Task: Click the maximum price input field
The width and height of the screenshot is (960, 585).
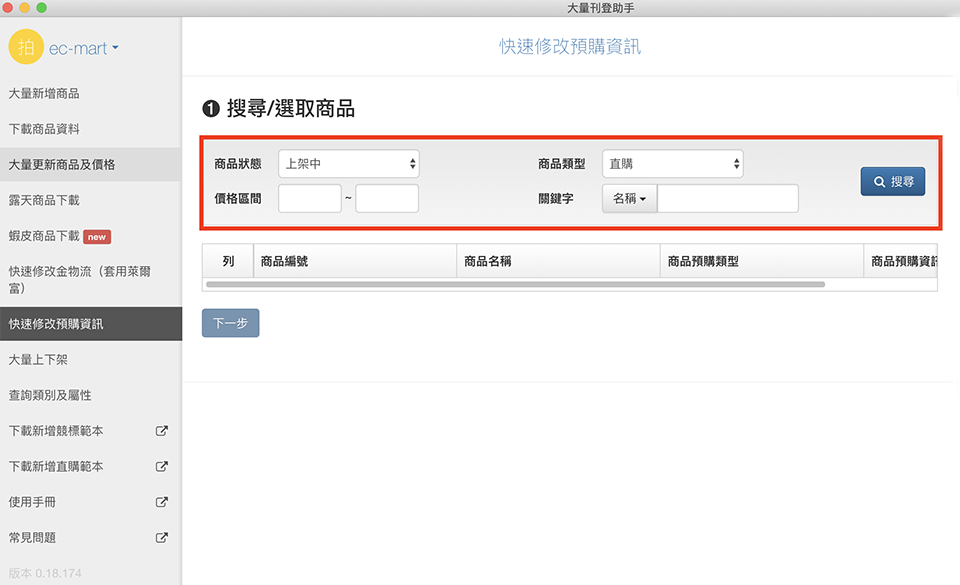Action: pos(386,199)
